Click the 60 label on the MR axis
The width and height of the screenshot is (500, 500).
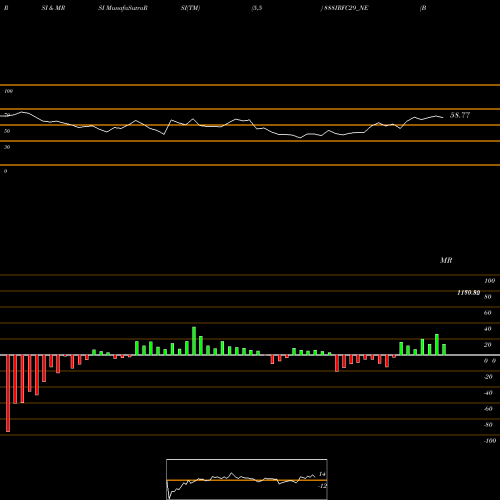(488, 313)
